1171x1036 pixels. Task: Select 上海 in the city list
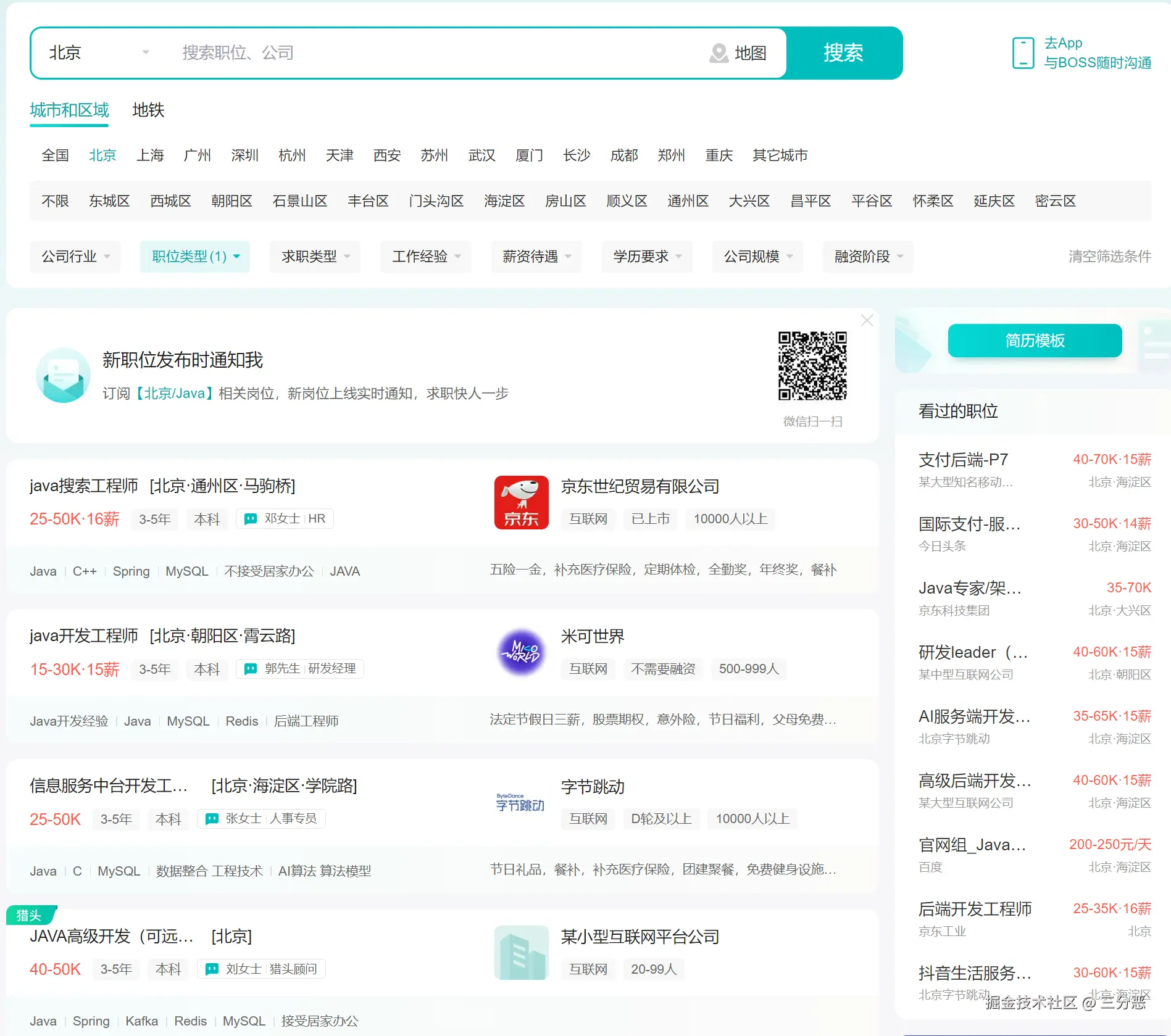click(150, 155)
